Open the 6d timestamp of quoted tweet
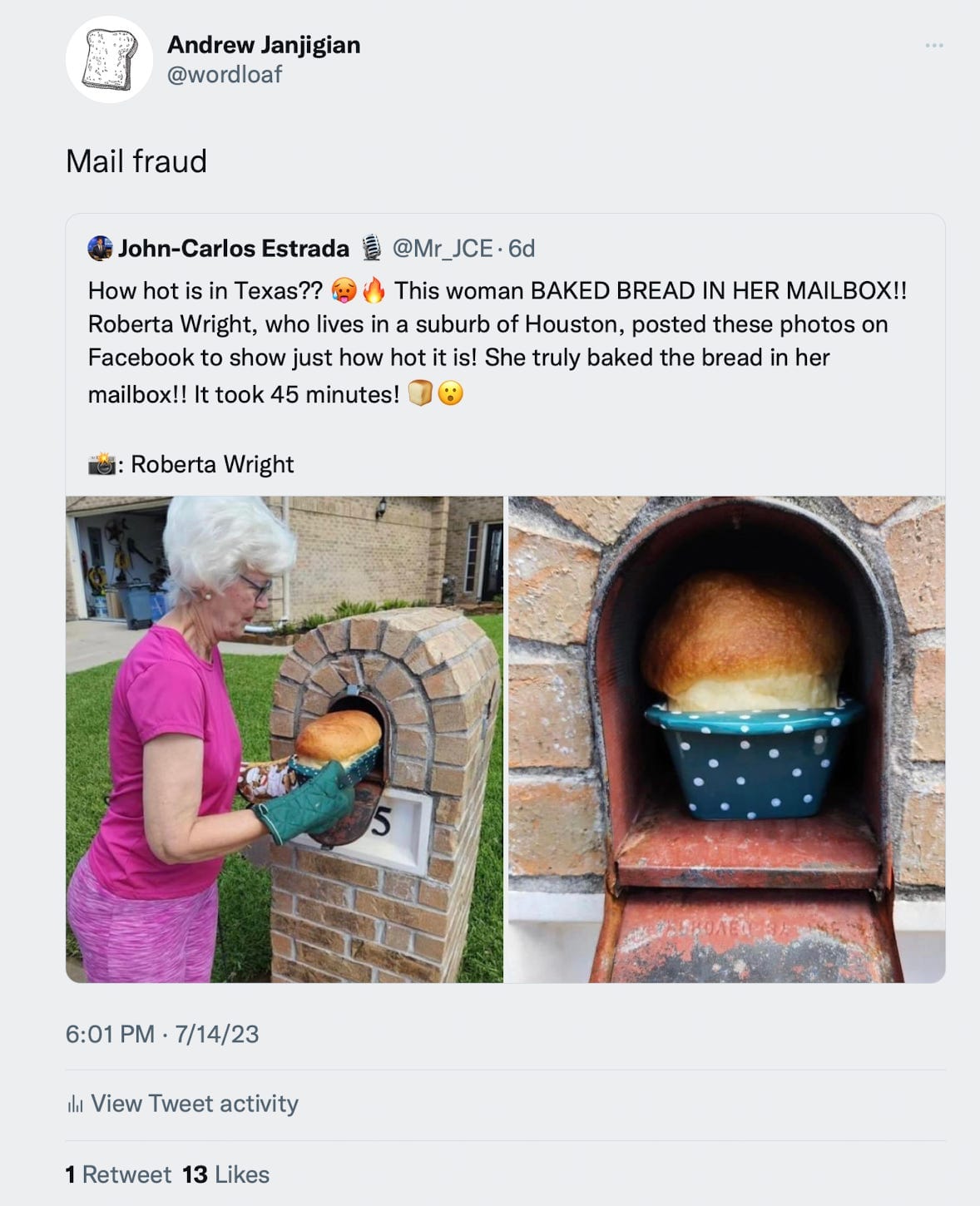The height and width of the screenshot is (1206, 980). 522,248
